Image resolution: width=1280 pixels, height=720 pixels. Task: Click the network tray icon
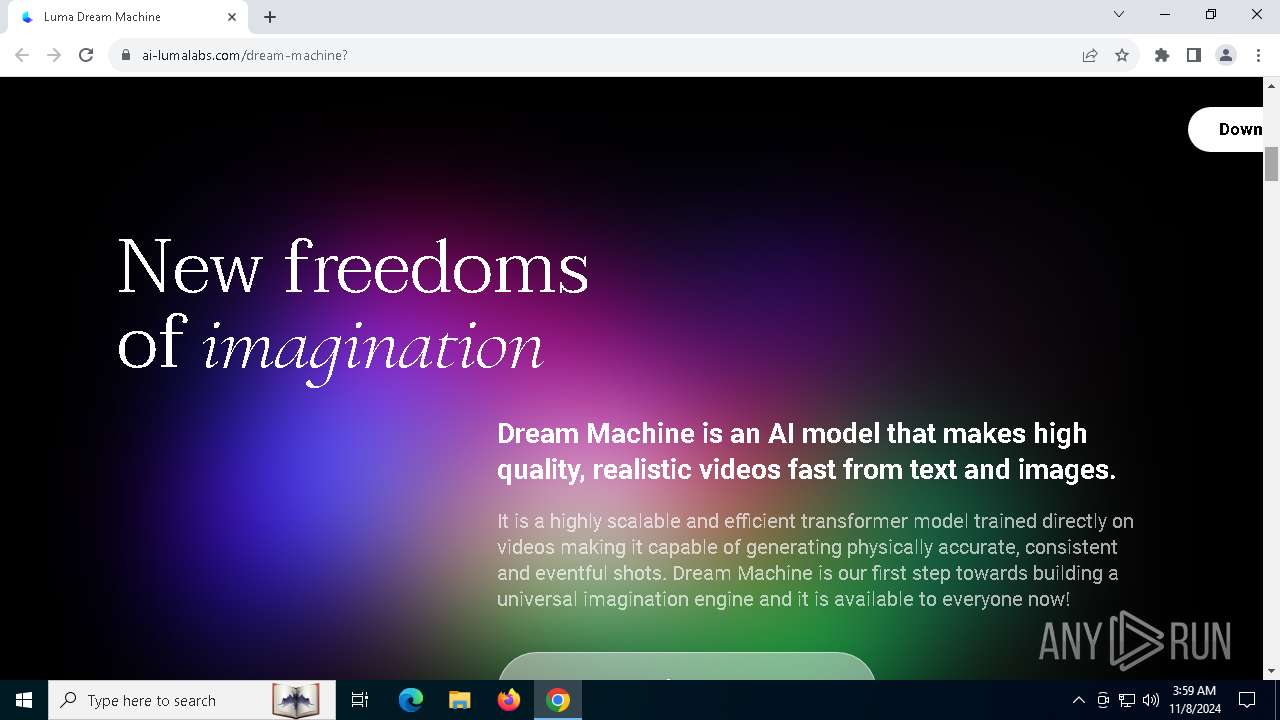pyautogui.click(x=1127, y=700)
